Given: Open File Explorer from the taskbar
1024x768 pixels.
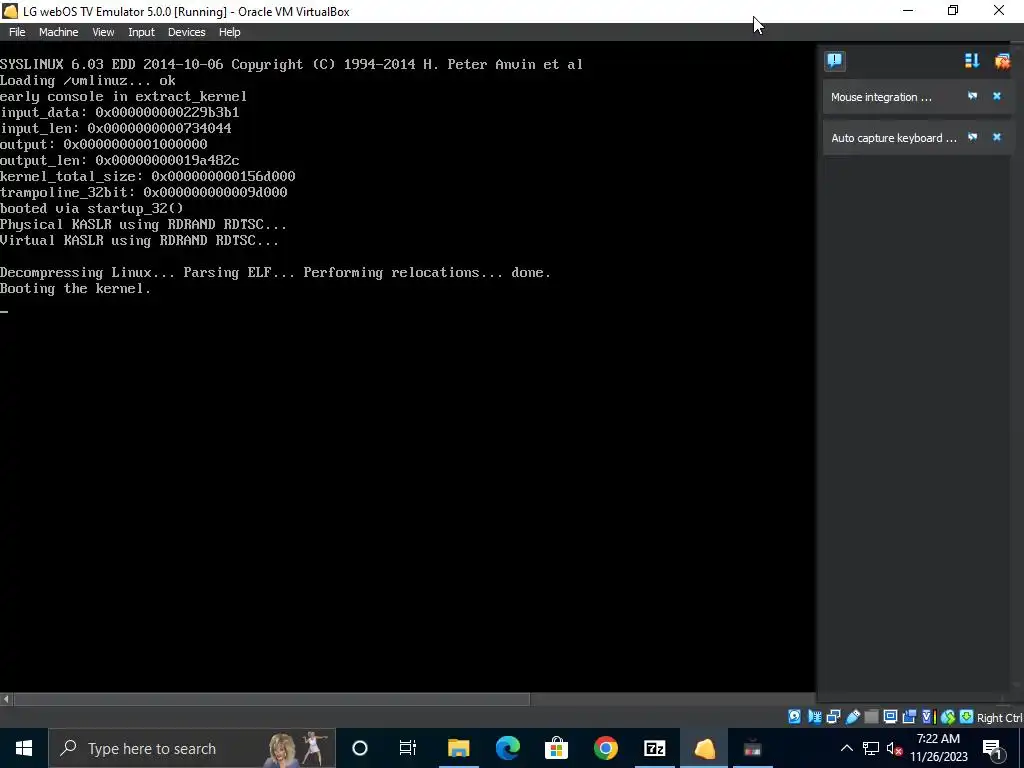Looking at the screenshot, I should pyautogui.click(x=458, y=748).
